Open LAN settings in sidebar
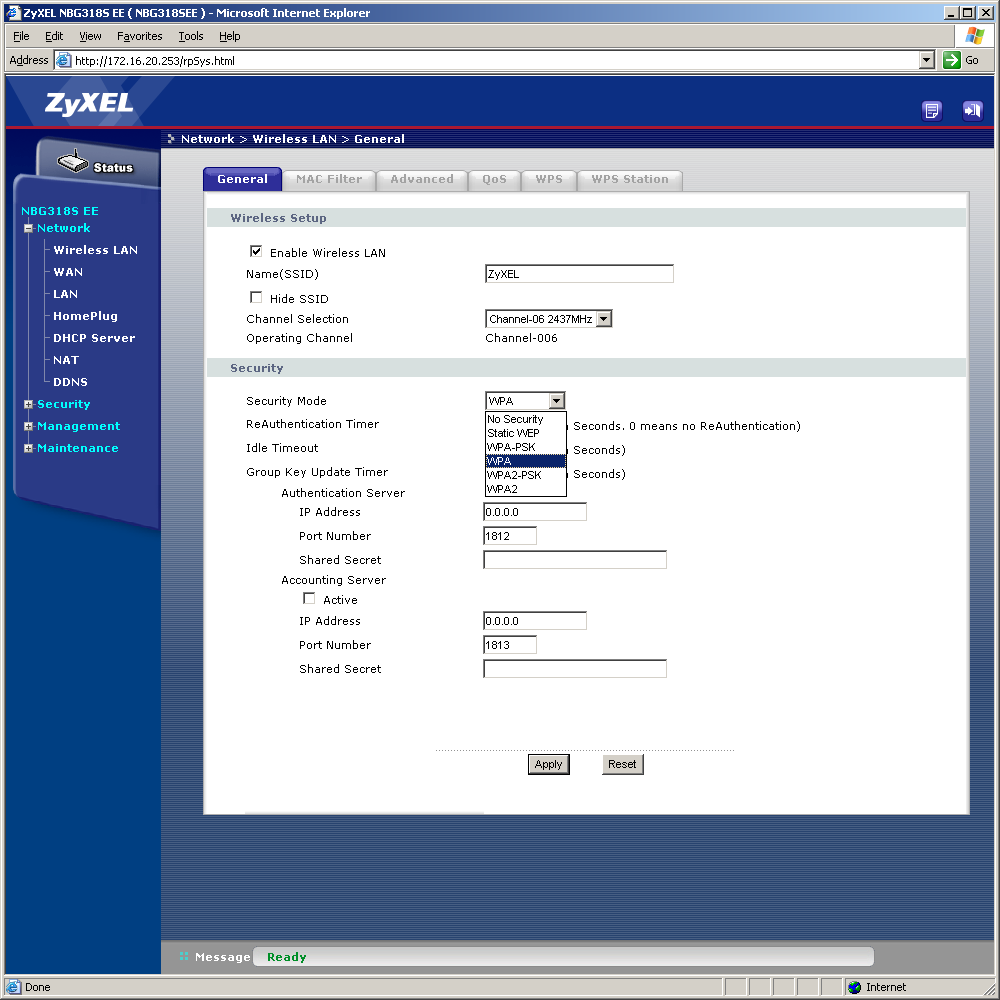The height and width of the screenshot is (1000, 1000). tap(66, 294)
